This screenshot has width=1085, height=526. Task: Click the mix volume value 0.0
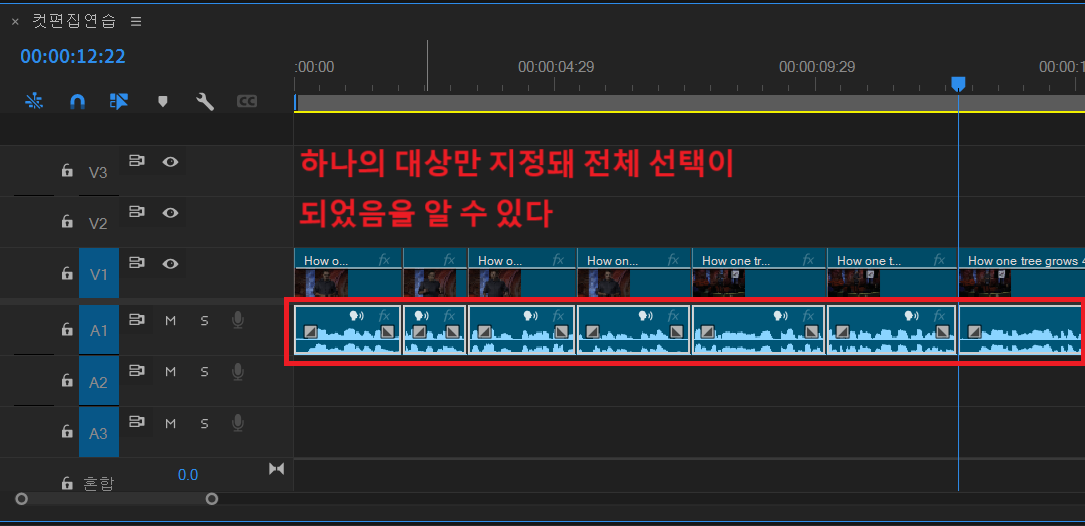[188, 475]
